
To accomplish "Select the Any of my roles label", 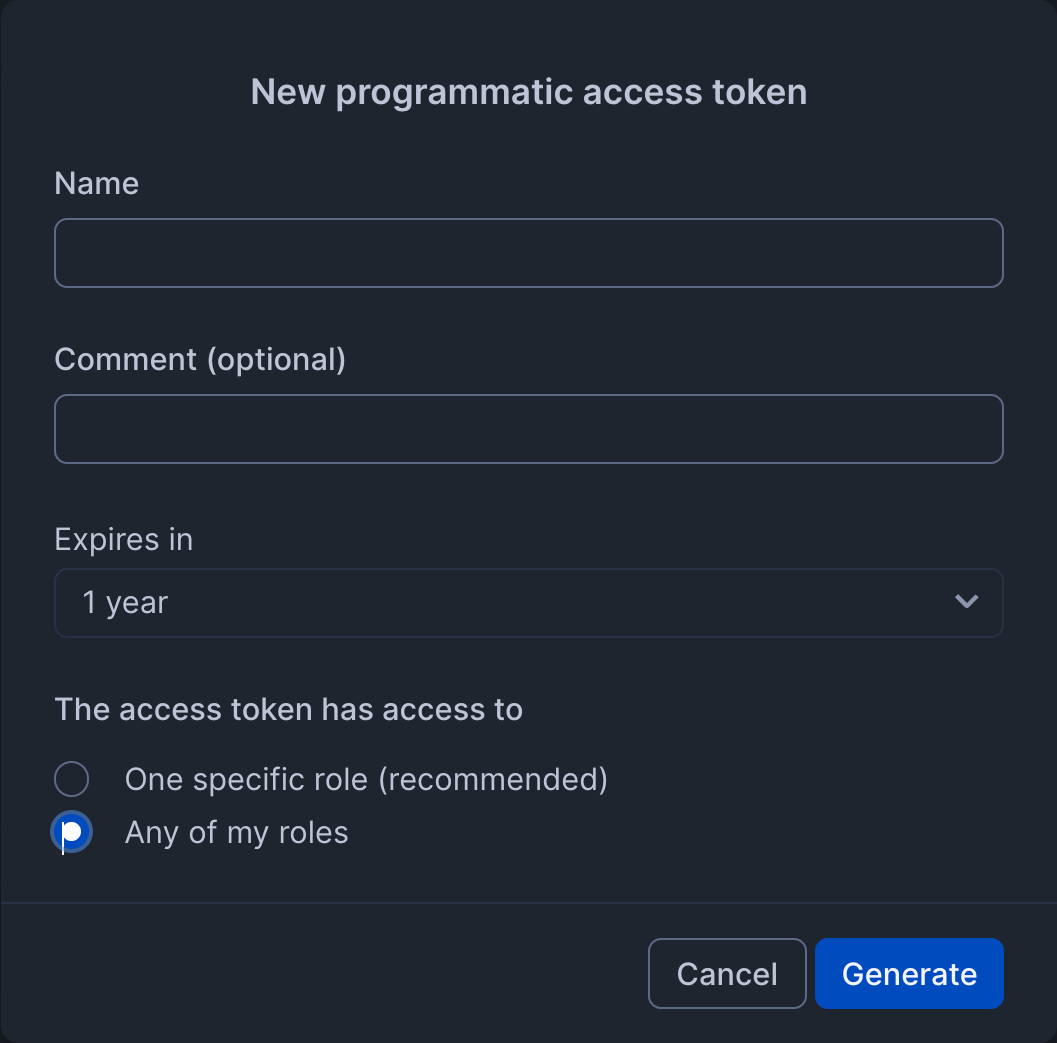I will coord(236,831).
